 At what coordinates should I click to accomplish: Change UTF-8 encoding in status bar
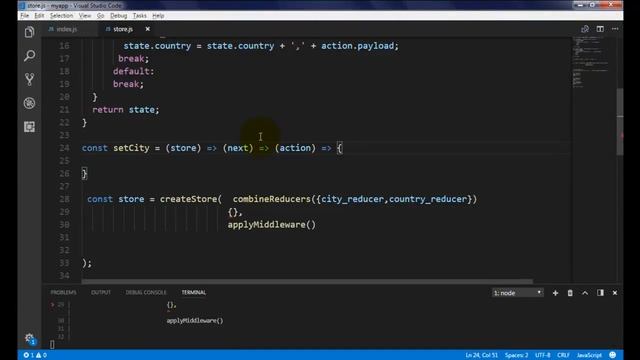coord(542,355)
